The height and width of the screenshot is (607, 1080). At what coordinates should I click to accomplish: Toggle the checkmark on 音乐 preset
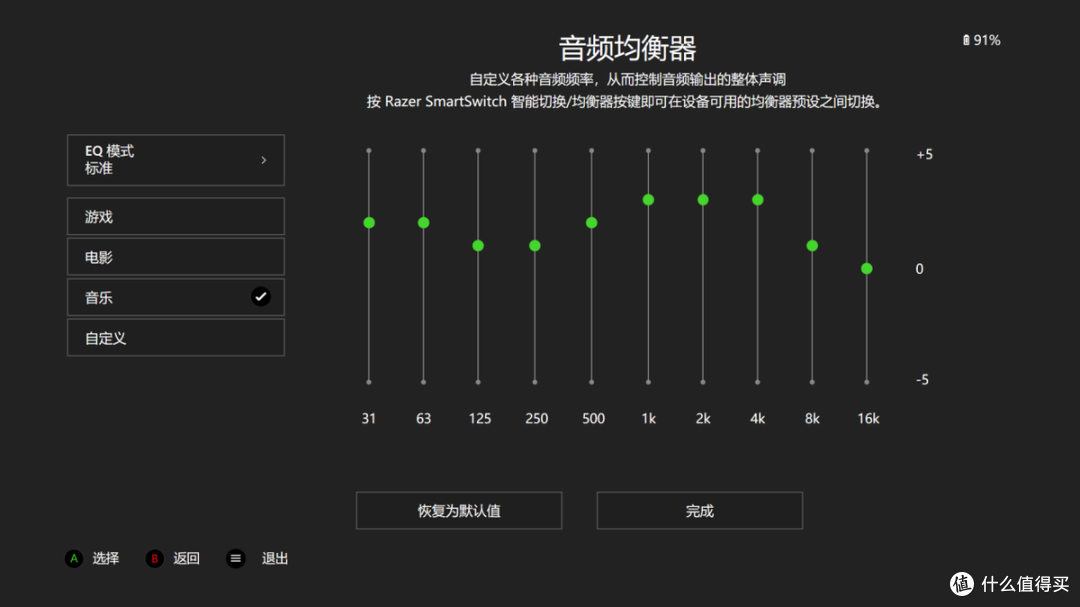(x=261, y=297)
